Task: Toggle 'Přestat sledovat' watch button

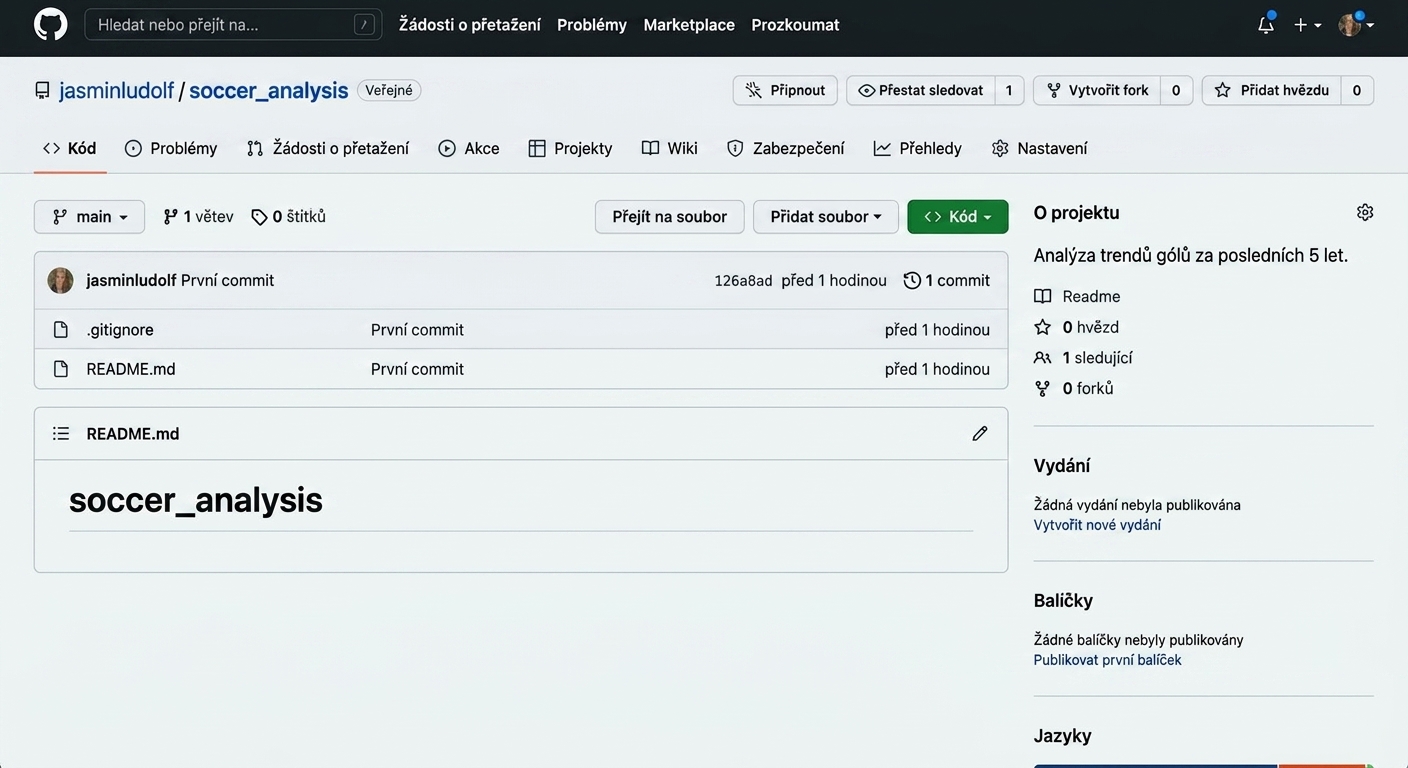Action: click(921, 90)
